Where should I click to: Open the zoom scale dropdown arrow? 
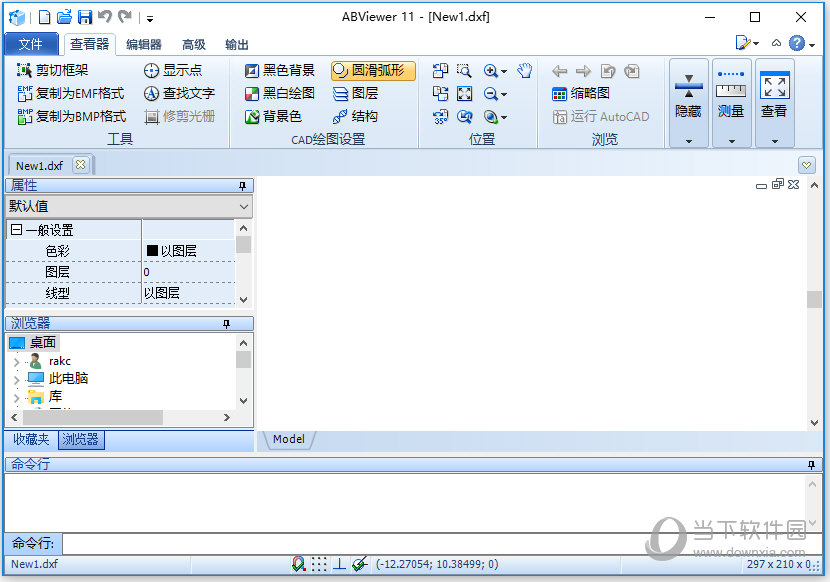[503, 118]
